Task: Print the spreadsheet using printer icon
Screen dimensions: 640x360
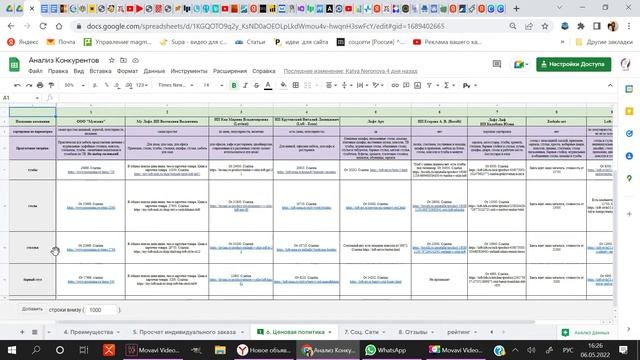Action: 40,85
